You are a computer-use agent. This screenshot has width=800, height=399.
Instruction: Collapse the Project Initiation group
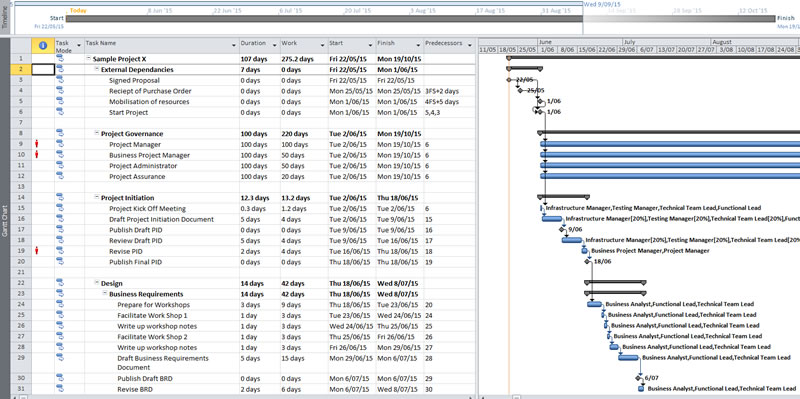pyautogui.click(x=97, y=197)
